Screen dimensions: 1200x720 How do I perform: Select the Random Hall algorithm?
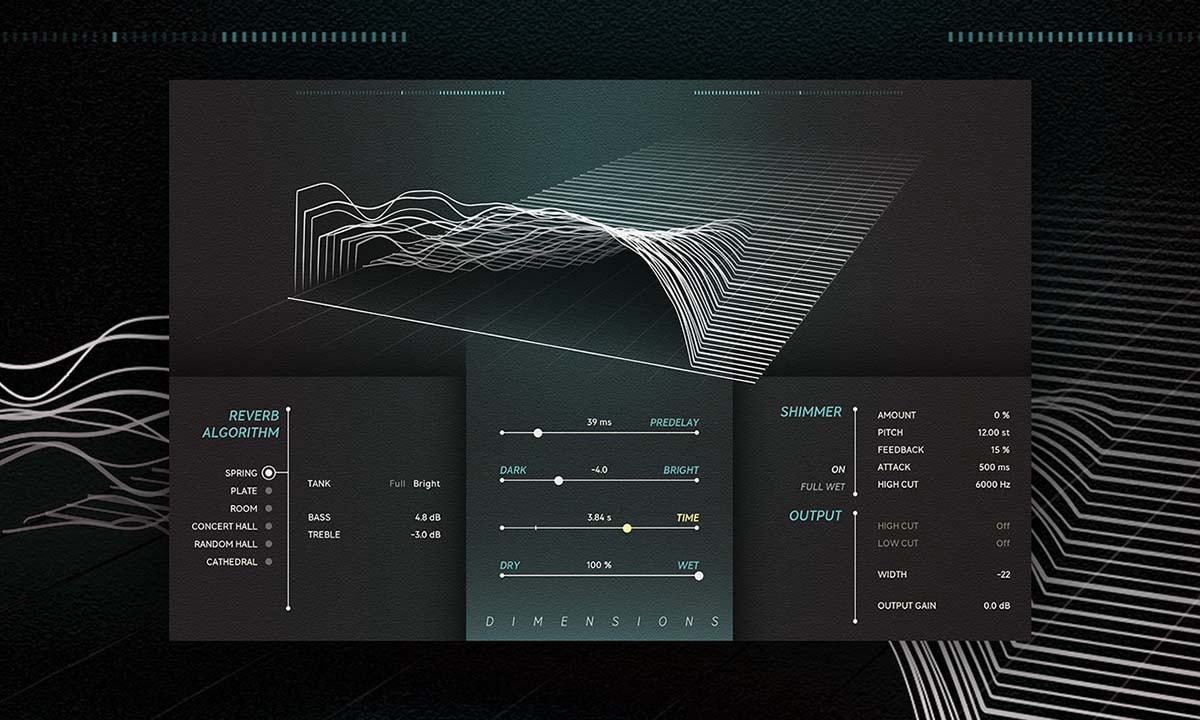tap(268, 544)
